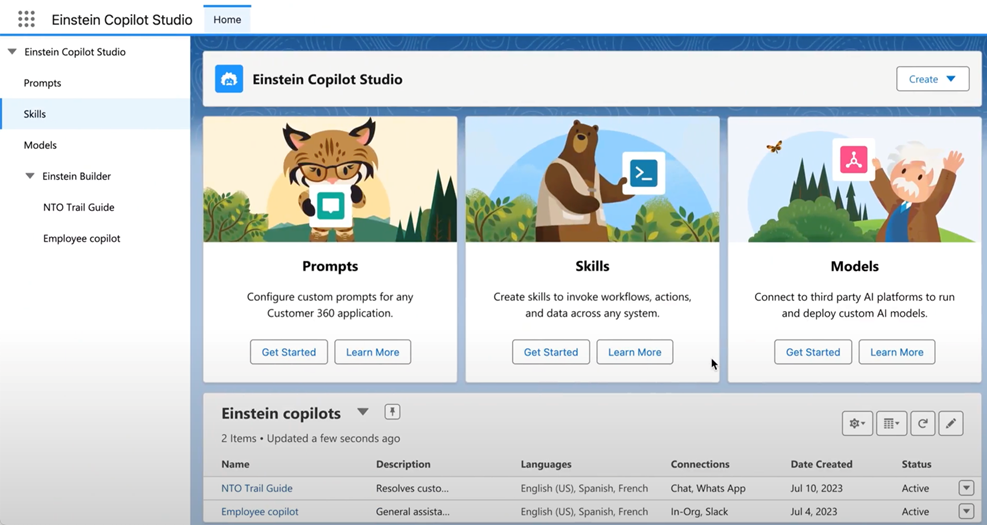Click the pink model icon on Models card
Image resolution: width=987 pixels, height=525 pixels.
(854, 160)
